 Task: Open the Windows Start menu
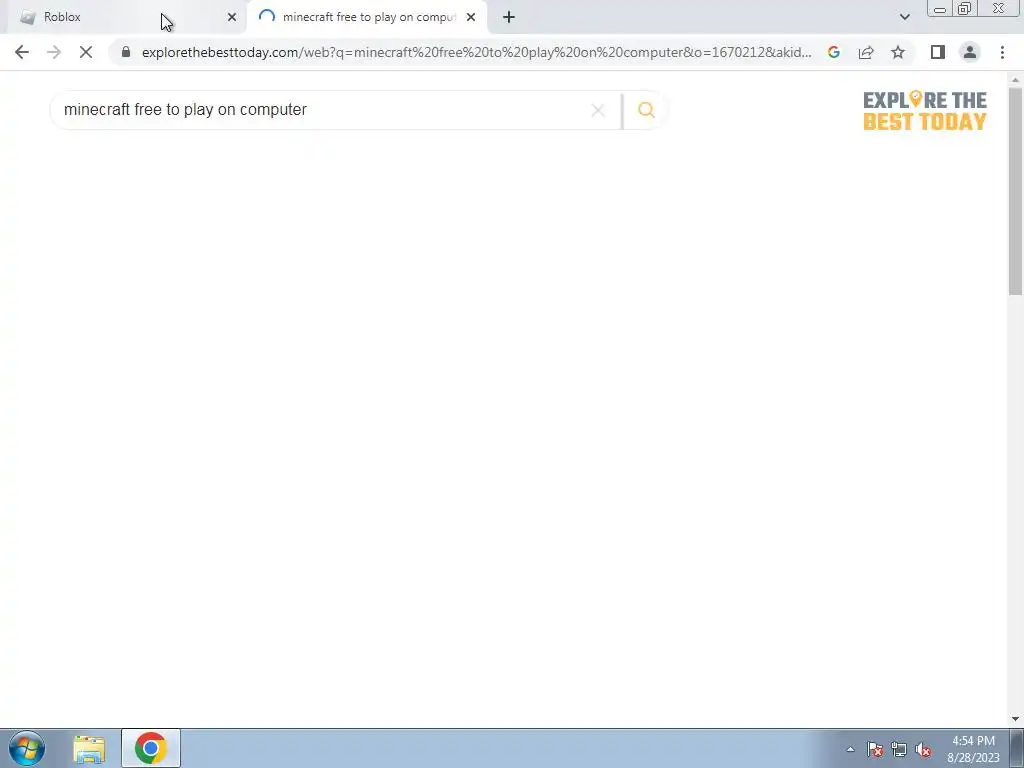pos(27,748)
